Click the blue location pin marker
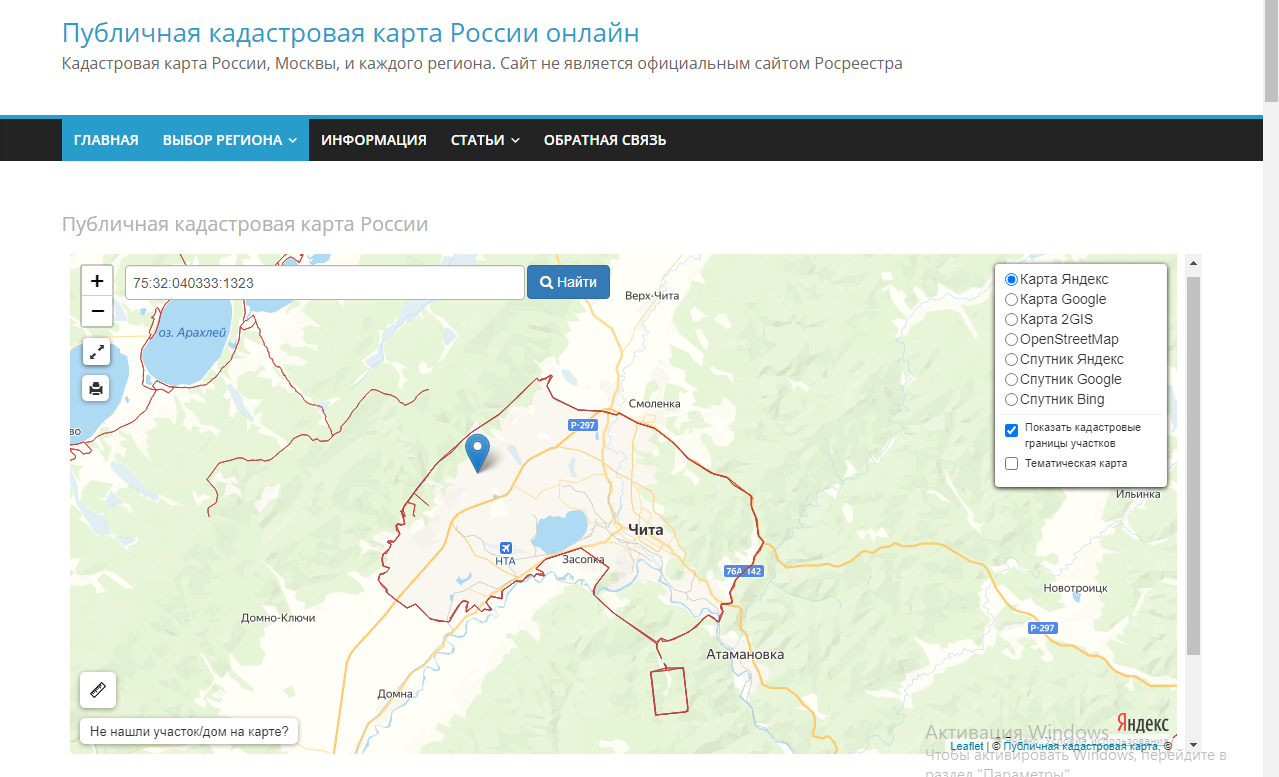Screen dimensions: 1279x777 (x=479, y=453)
